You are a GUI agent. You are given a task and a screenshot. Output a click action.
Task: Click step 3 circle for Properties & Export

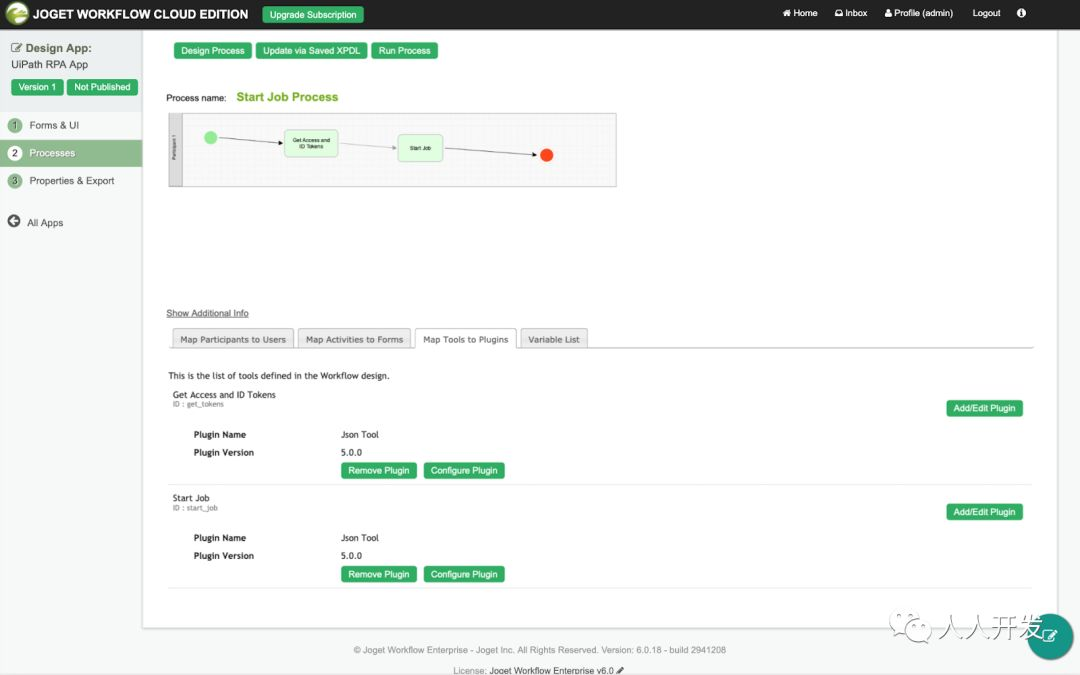click(x=14, y=180)
